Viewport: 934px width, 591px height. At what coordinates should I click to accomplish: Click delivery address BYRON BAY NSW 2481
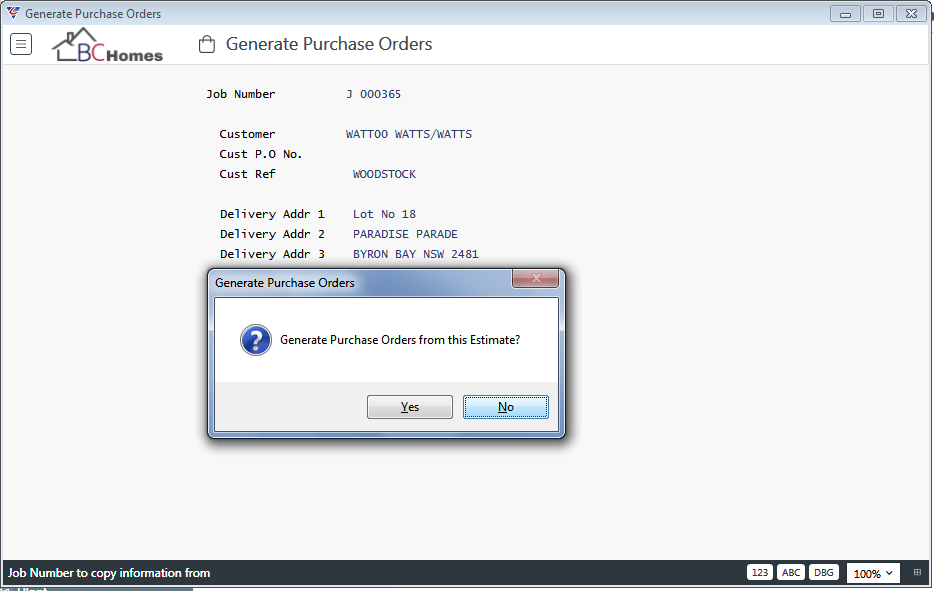click(416, 254)
